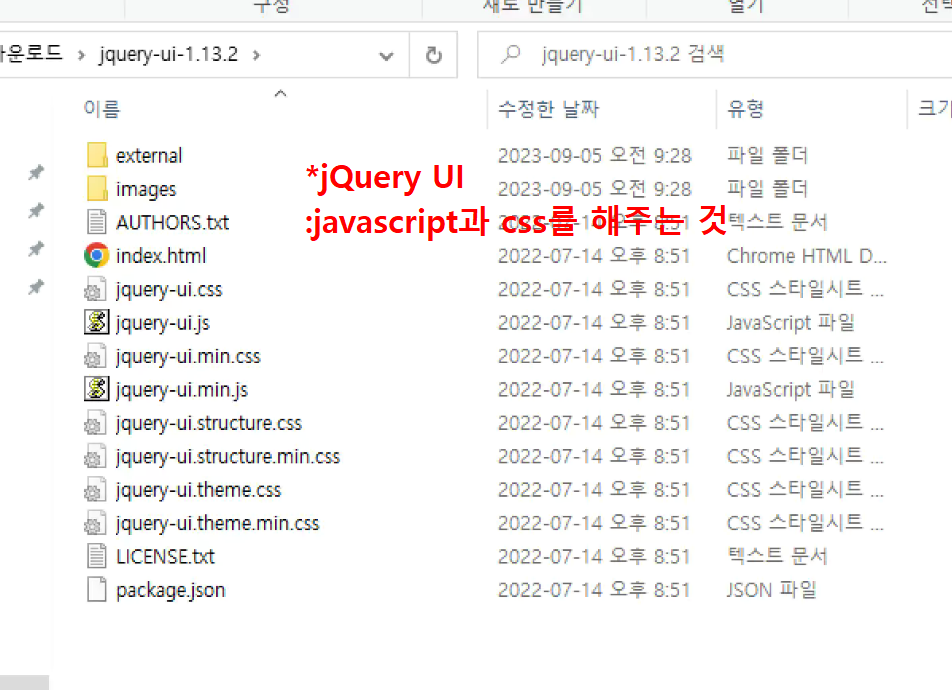Select the AUTHORS.txt file name
Image resolution: width=952 pixels, height=690 pixels.
(172, 223)
